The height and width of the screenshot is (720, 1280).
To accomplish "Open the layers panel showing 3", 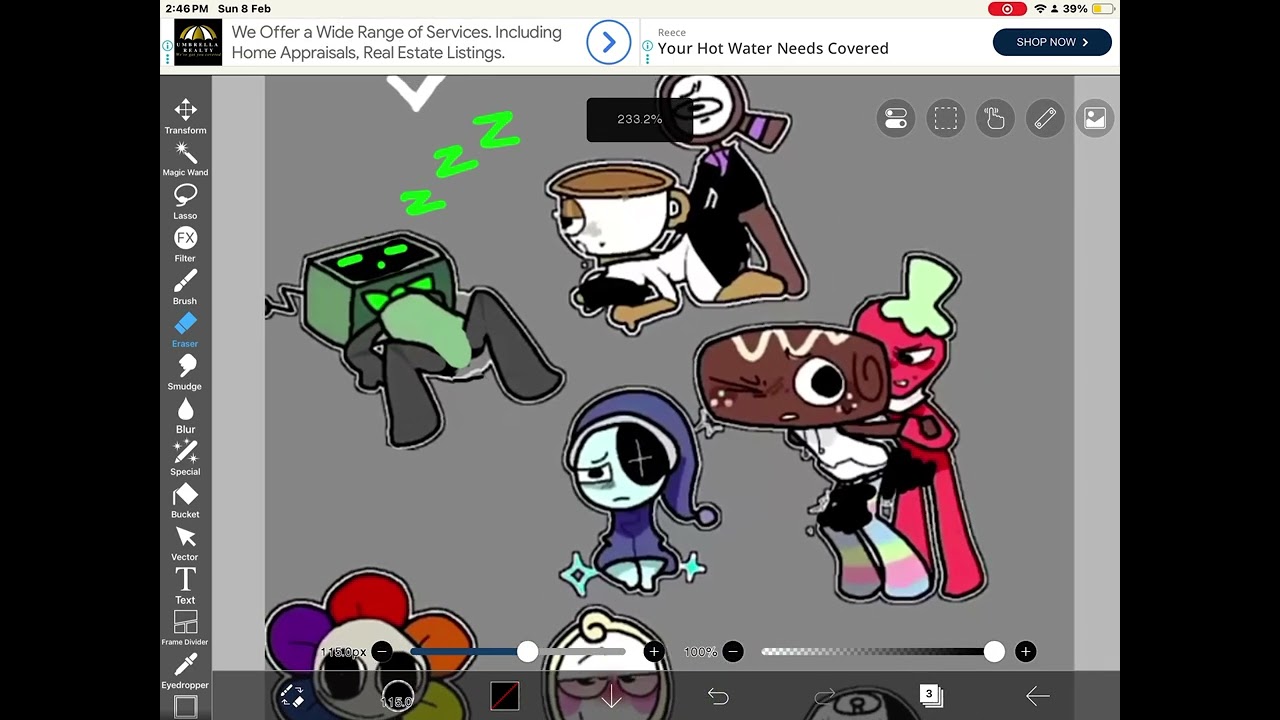I will tap(931, 695).
